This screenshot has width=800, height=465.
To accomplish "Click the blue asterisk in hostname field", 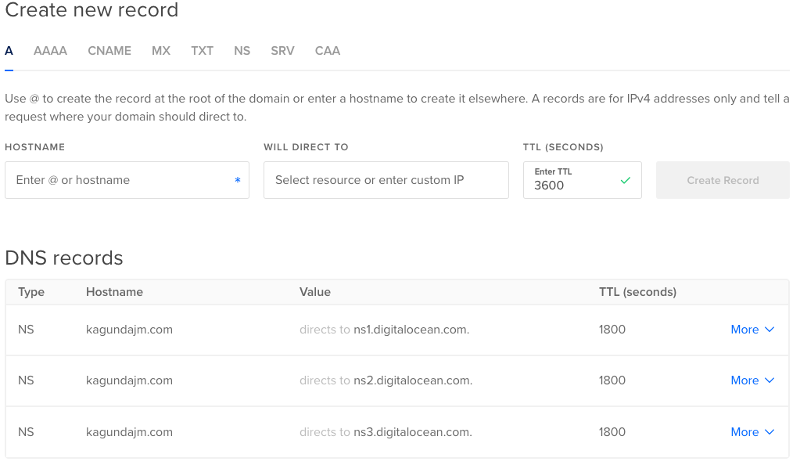I will pos(237,180).
